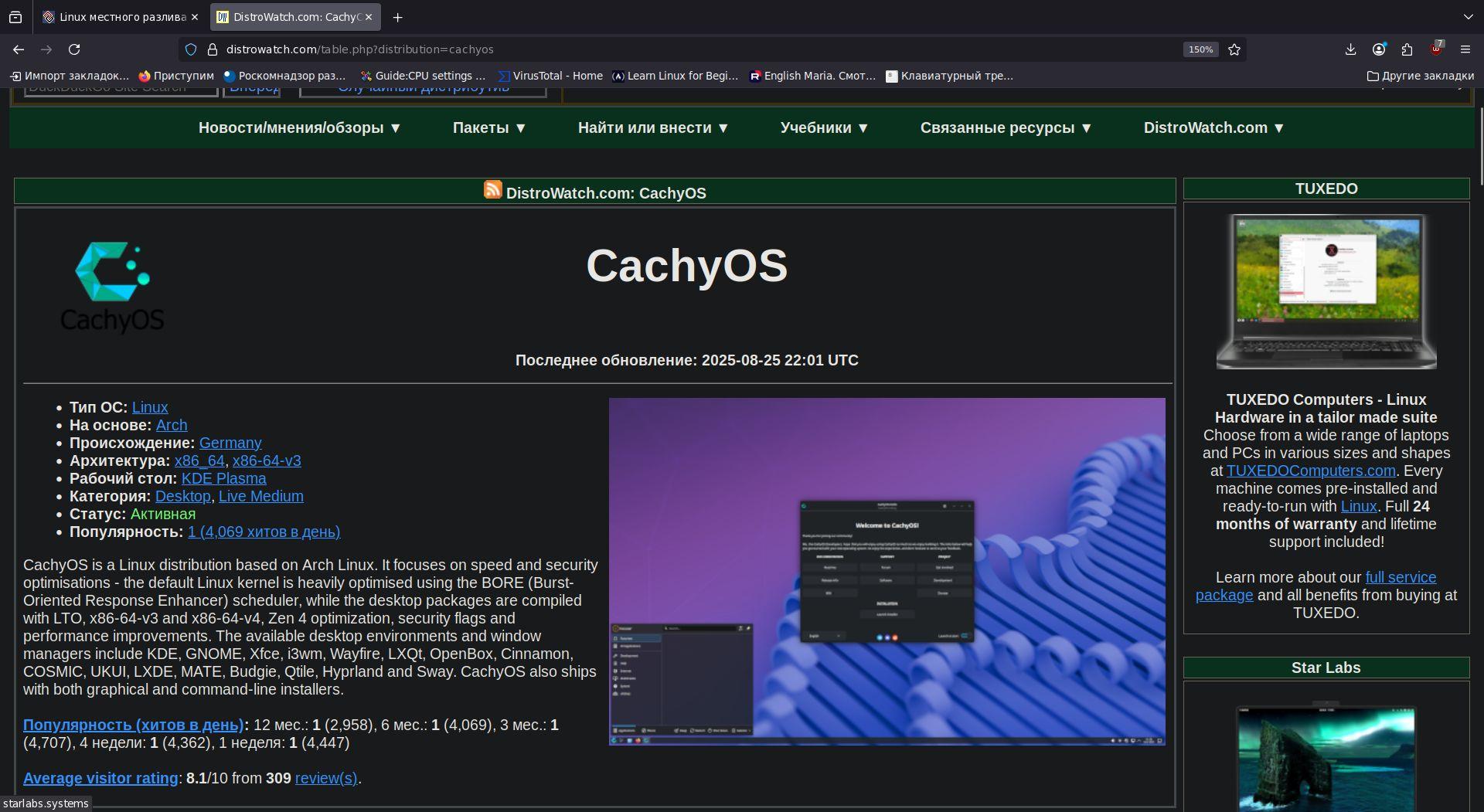The width and height of the screenshot is (1484, 812).
Task: Open the English Maria bookmark
Action: coord(812,76)
